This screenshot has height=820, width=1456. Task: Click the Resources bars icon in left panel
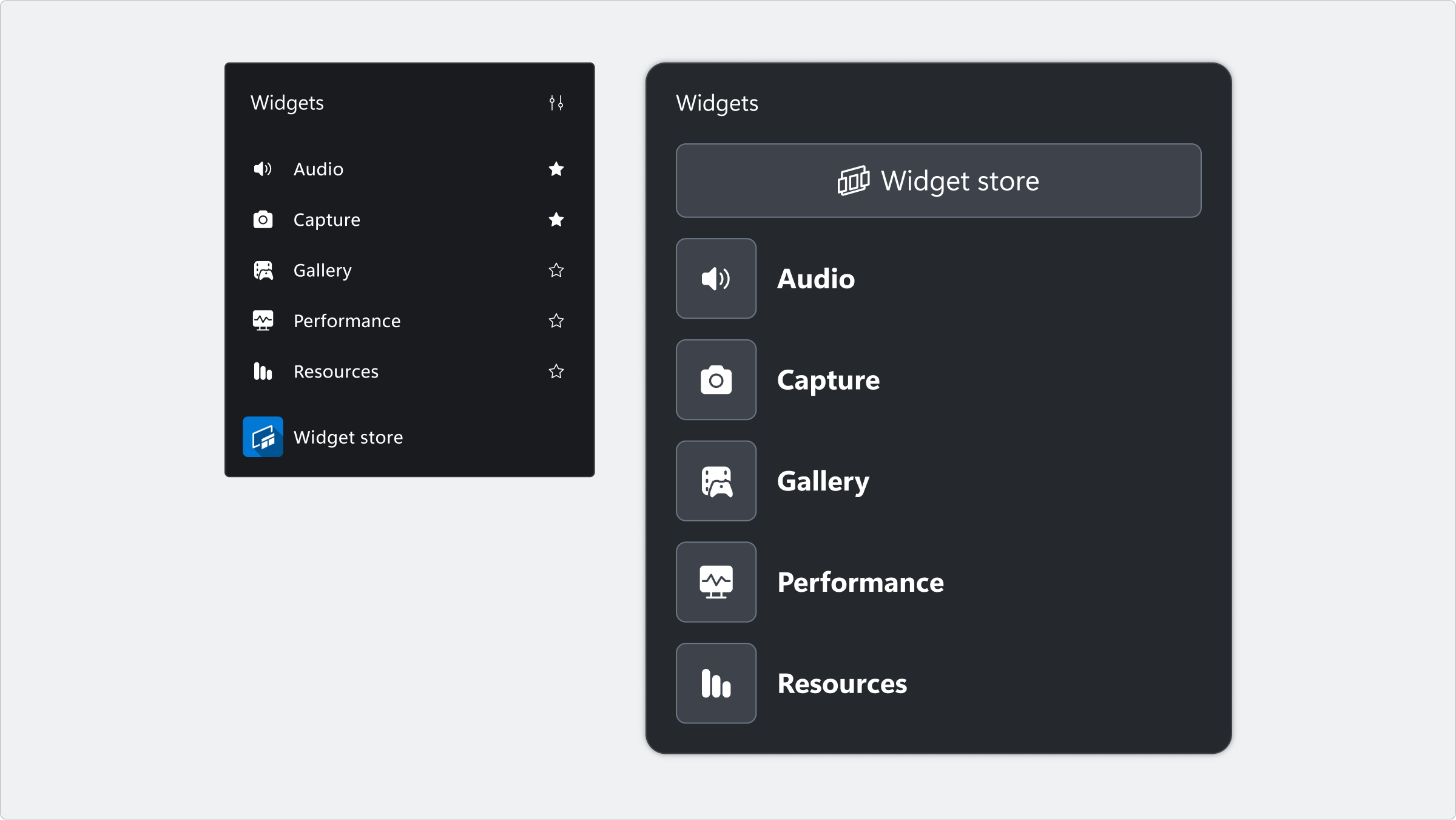click(x=263, y=371)
